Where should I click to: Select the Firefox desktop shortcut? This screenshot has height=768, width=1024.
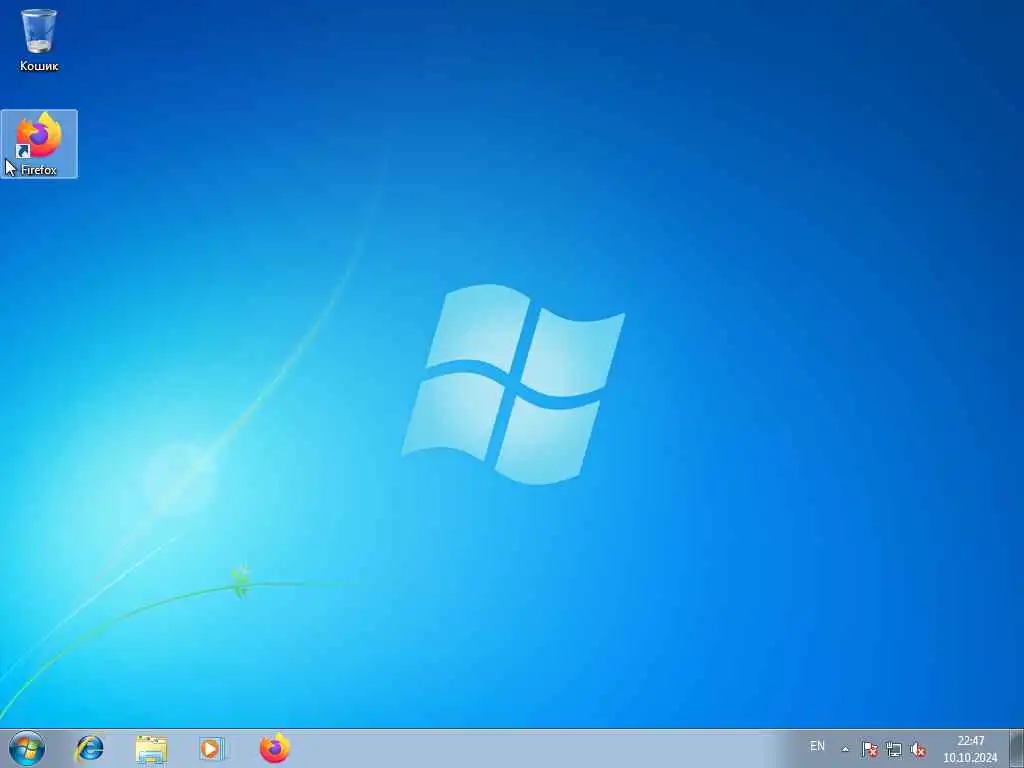click(39, 144)
